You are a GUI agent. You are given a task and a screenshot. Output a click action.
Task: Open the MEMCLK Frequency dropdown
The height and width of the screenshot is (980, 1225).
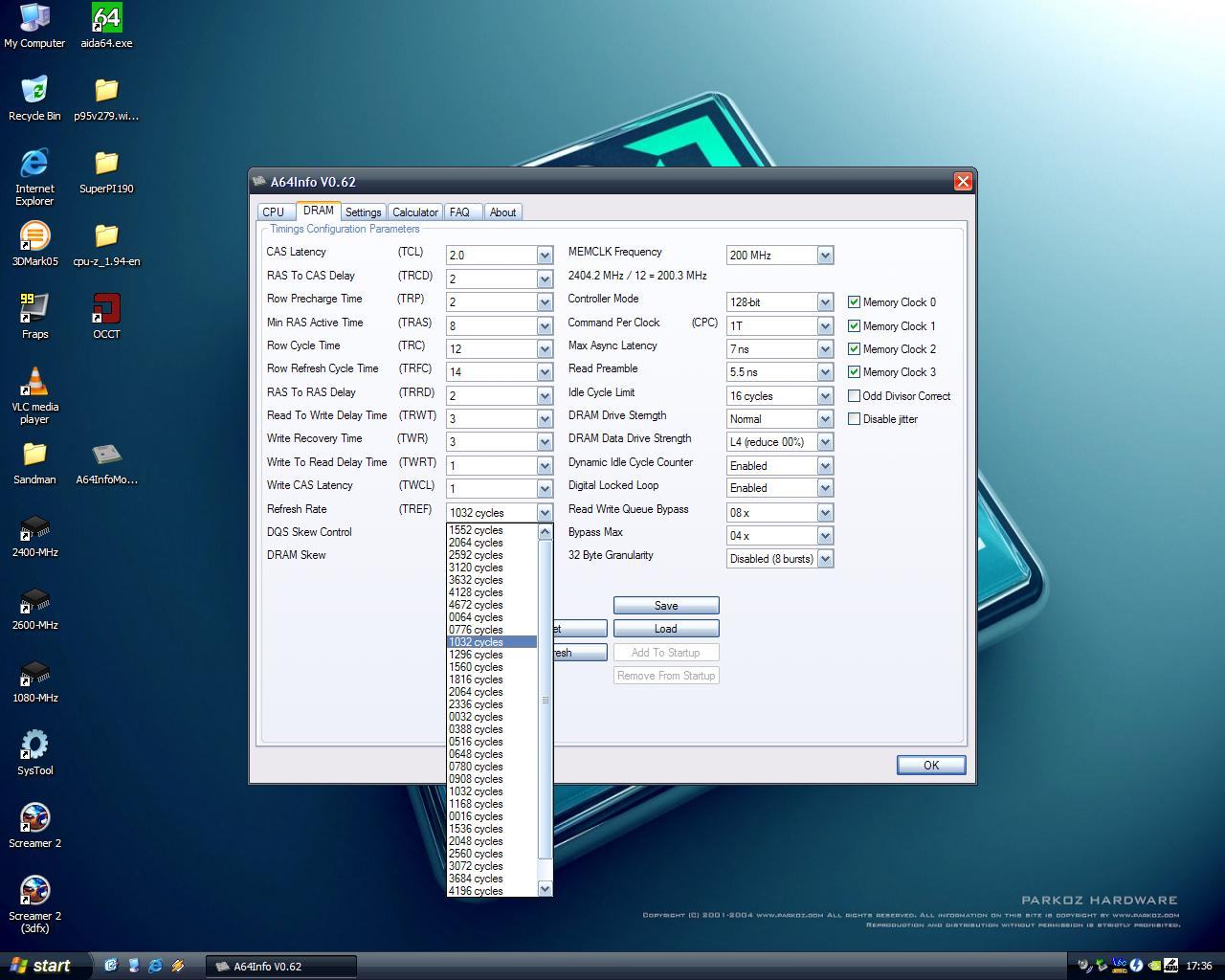coord(825,256)
